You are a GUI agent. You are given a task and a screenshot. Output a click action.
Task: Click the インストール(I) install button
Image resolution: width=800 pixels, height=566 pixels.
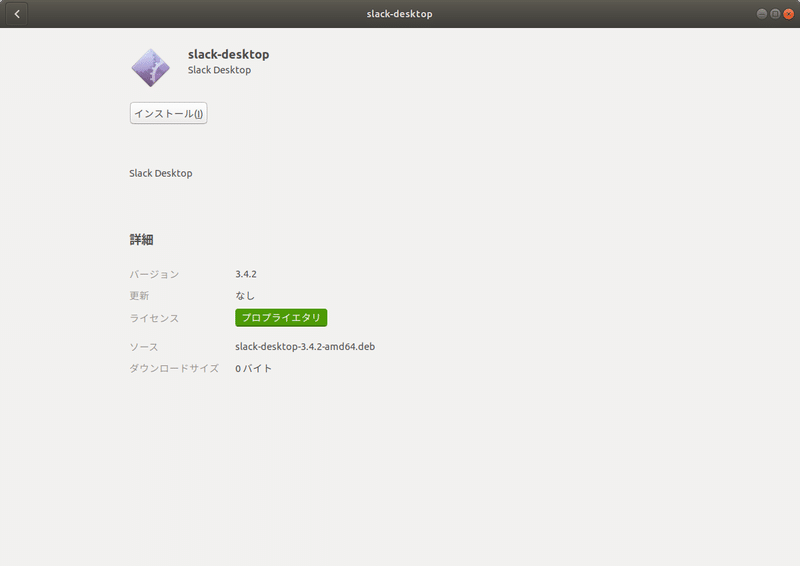[x=168, y=113]
